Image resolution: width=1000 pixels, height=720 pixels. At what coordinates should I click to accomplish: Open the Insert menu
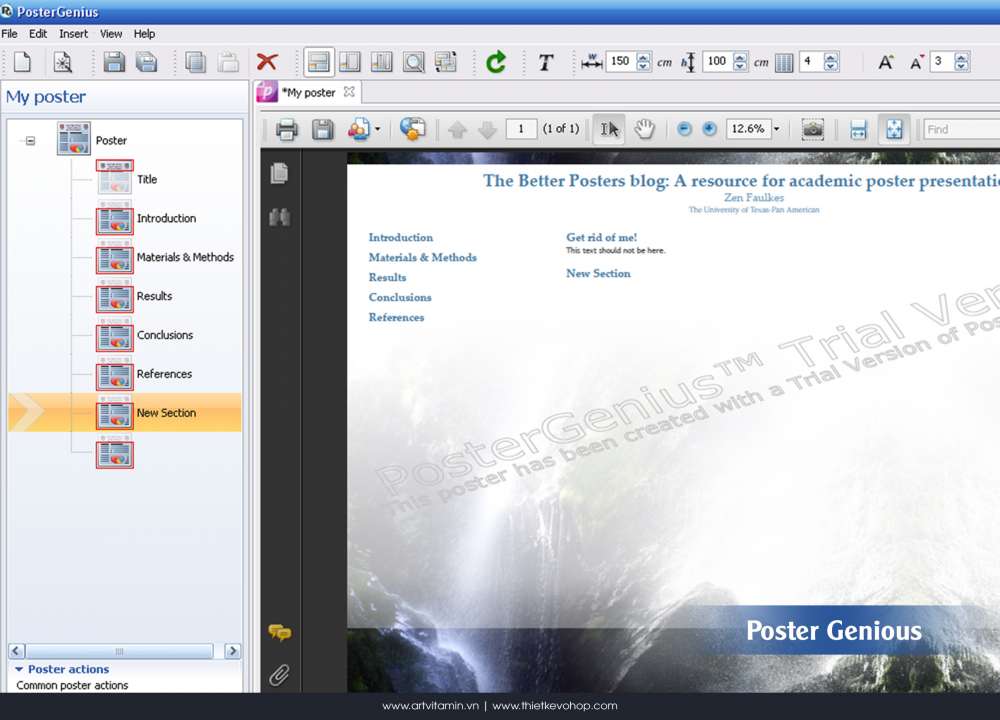click(73, 33)
